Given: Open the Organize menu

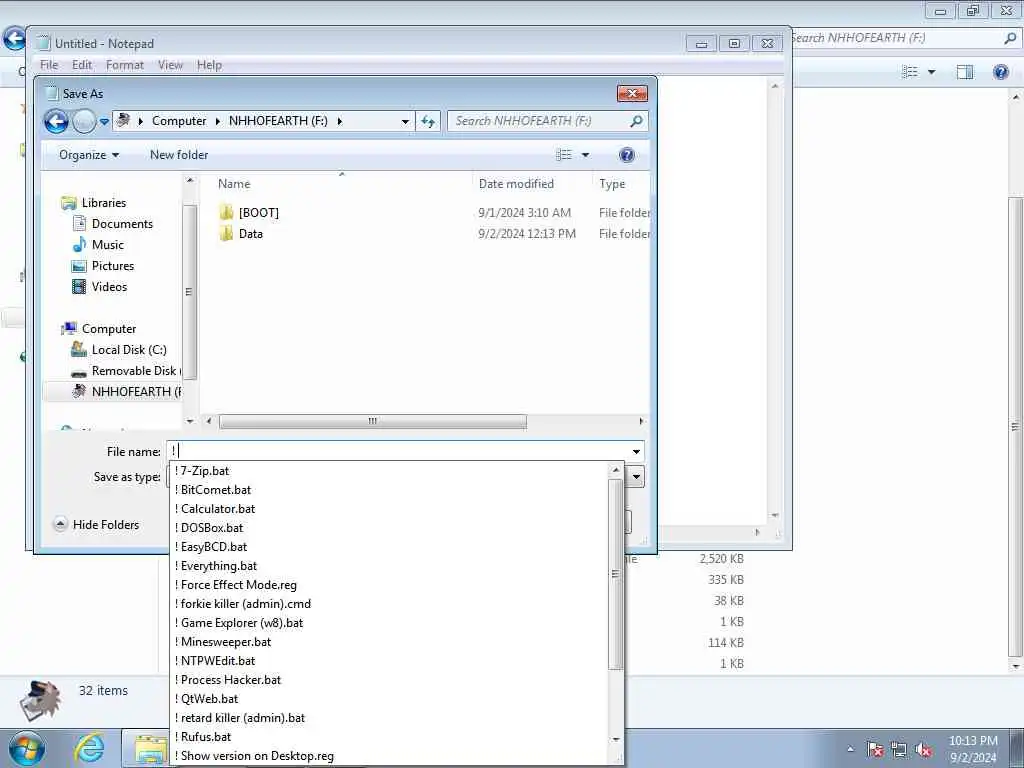Looking at the screenshot, I should [89, 155].
